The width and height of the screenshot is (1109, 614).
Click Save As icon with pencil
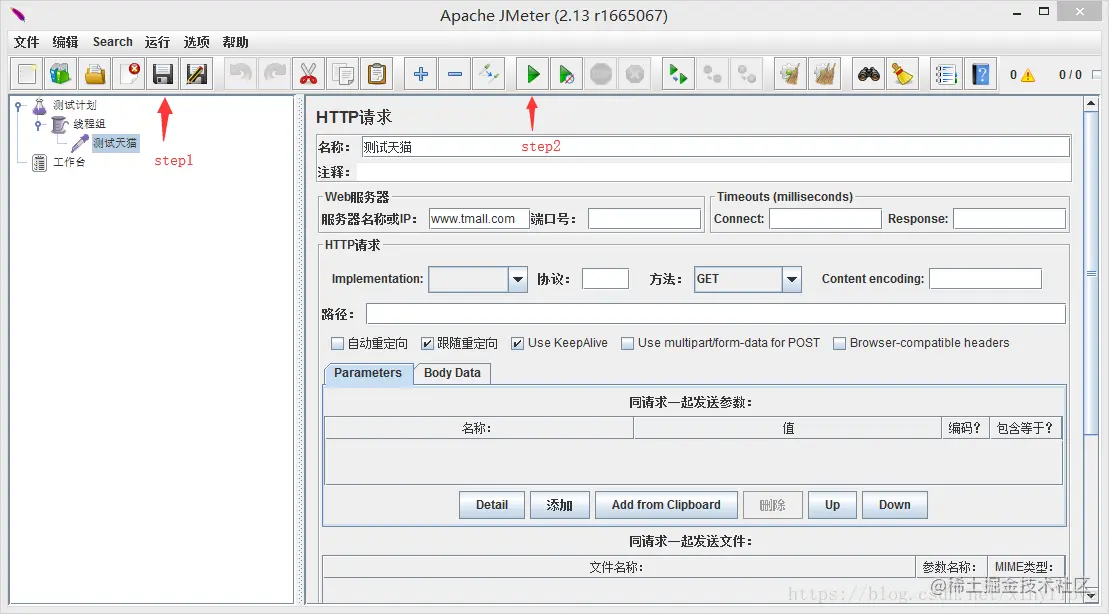coord(197,74)
